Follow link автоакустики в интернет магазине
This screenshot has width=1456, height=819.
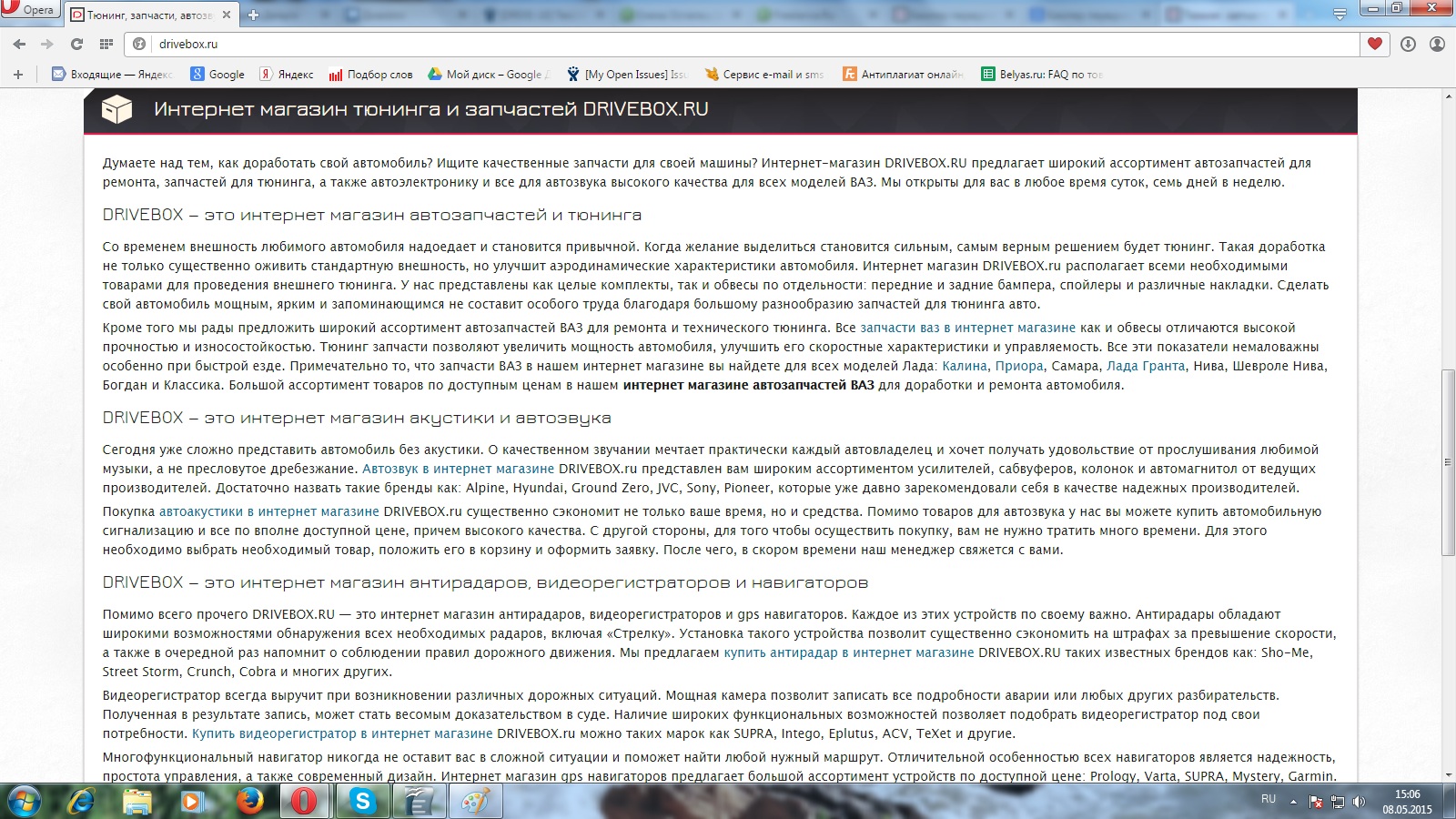269,511
